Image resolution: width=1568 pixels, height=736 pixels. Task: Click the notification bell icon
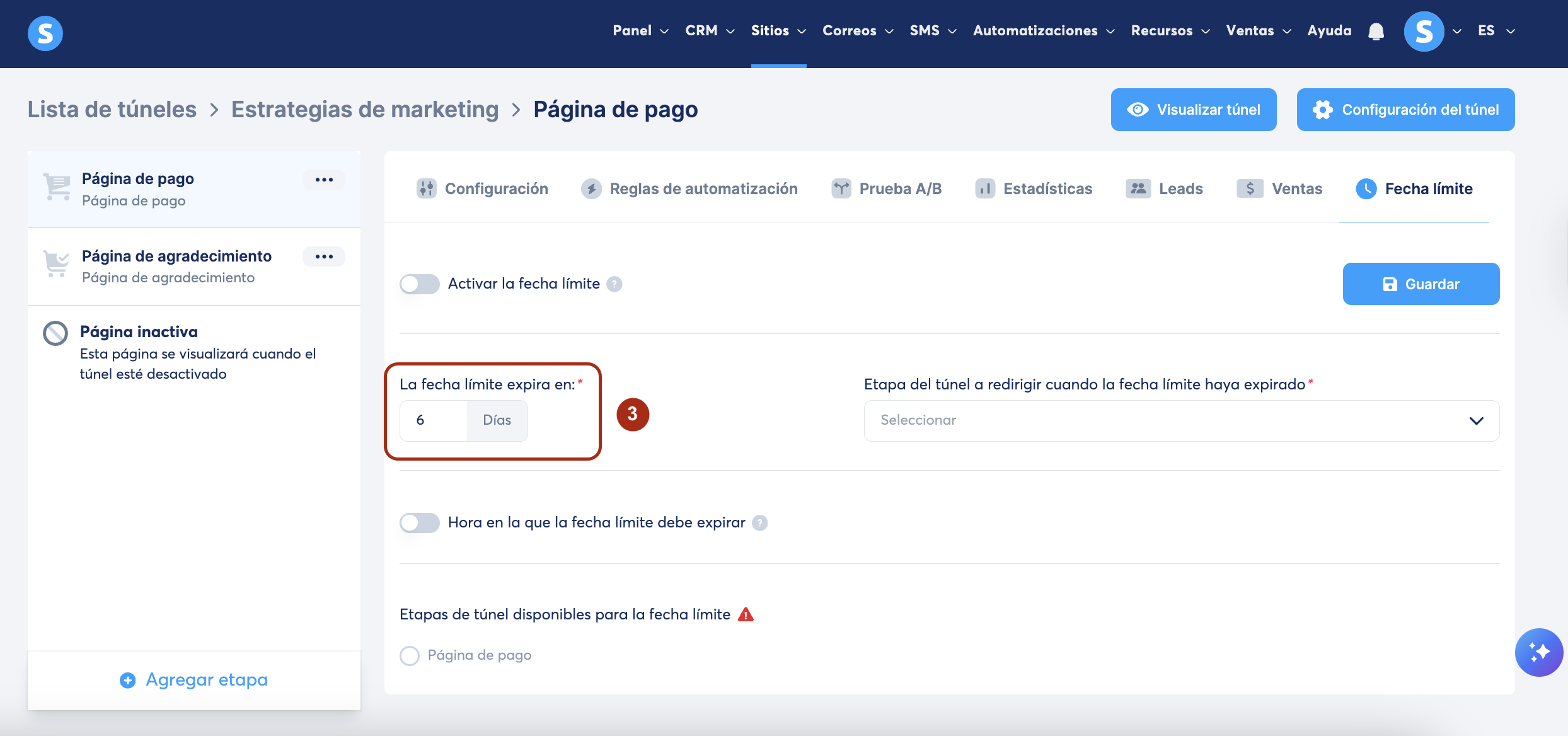[x=1376, y=32]
